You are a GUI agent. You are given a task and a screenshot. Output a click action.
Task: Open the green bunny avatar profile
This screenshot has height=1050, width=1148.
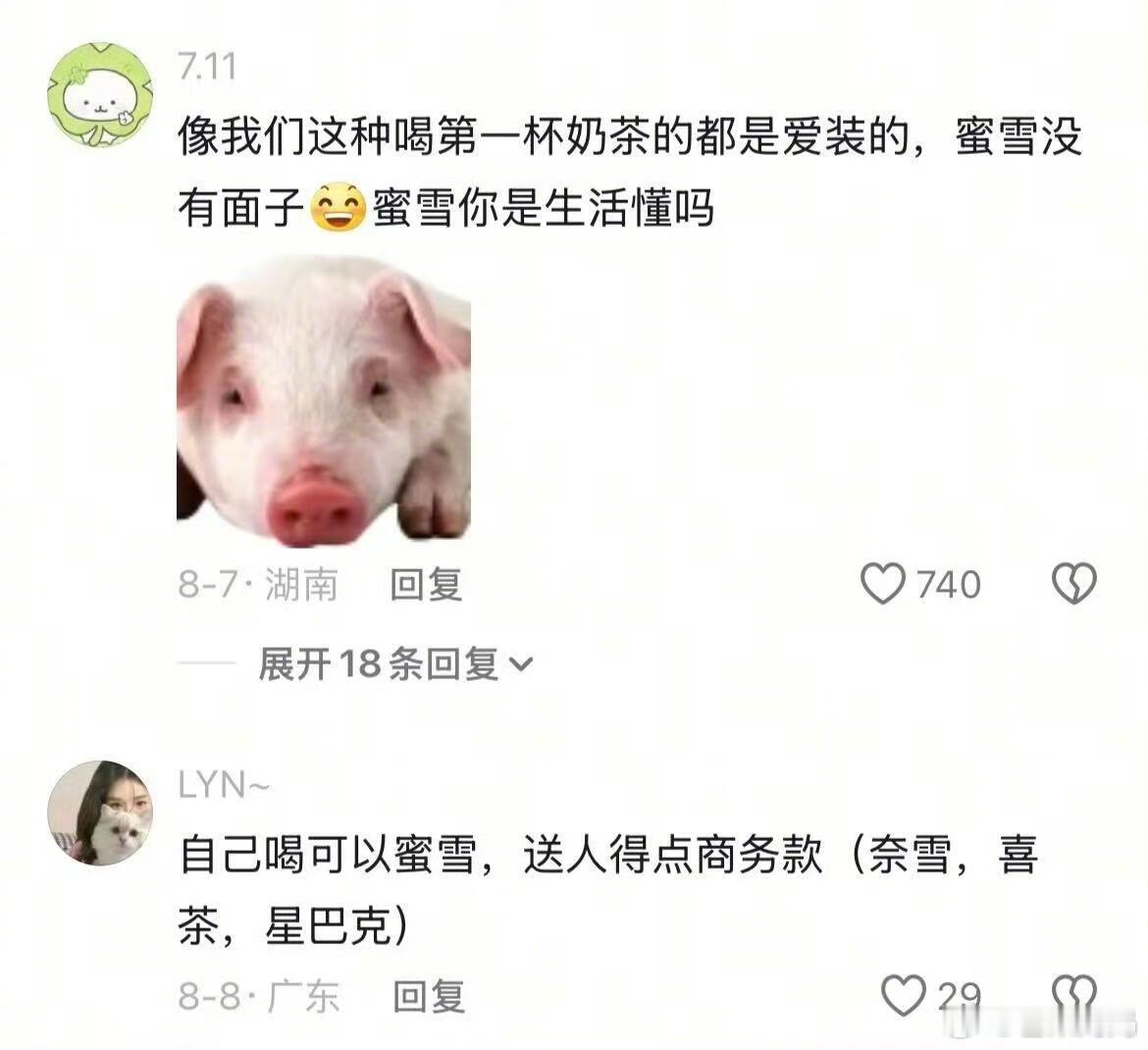point(100,94)
